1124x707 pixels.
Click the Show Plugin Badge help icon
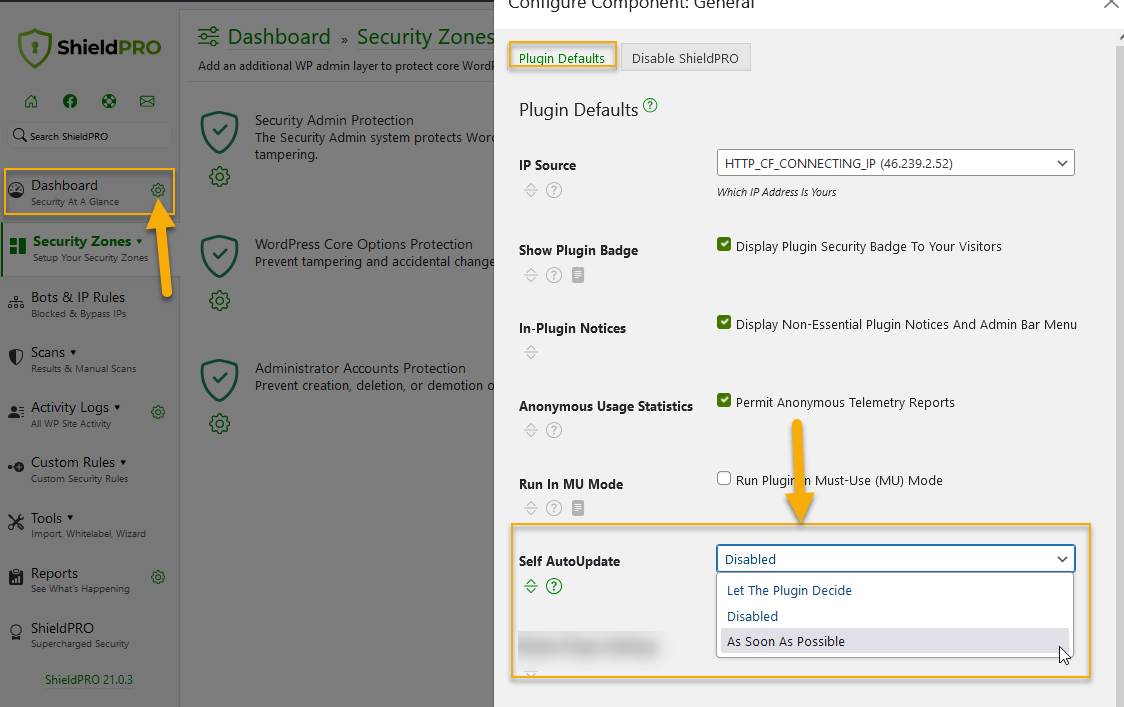[554, 275]
